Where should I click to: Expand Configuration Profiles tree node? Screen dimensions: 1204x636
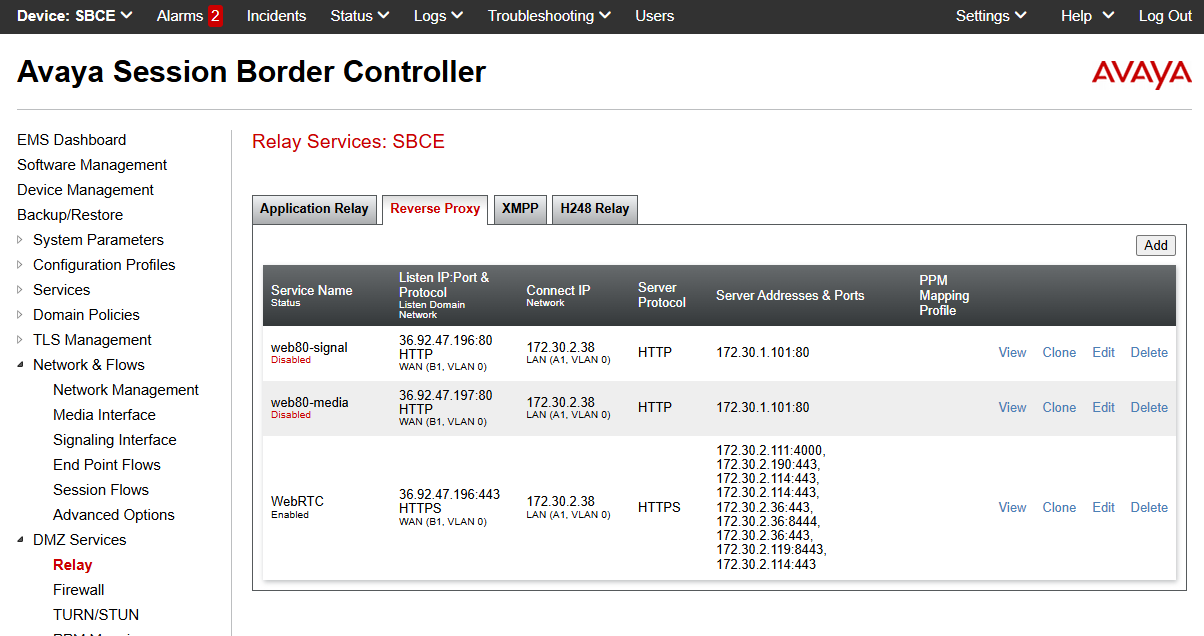tap(22, 265)
